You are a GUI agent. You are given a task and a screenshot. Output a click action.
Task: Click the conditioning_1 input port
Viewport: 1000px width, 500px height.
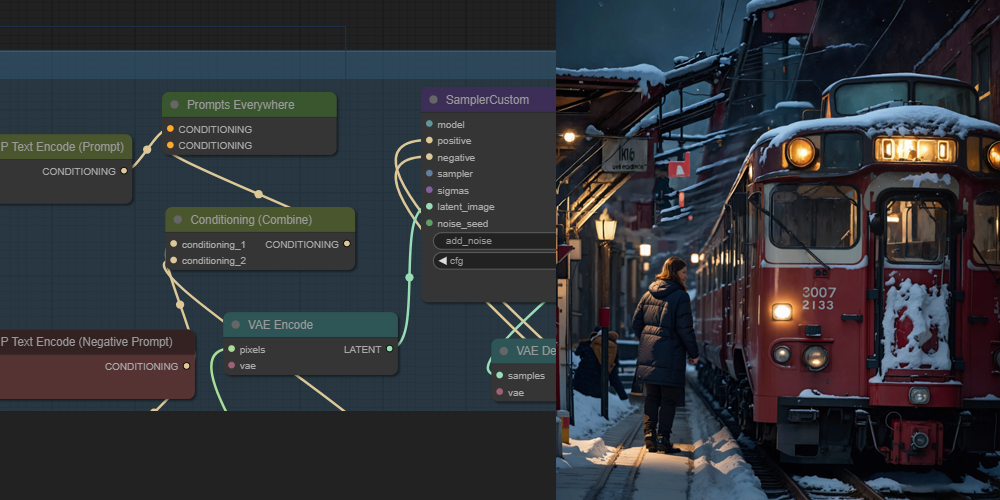173,244
